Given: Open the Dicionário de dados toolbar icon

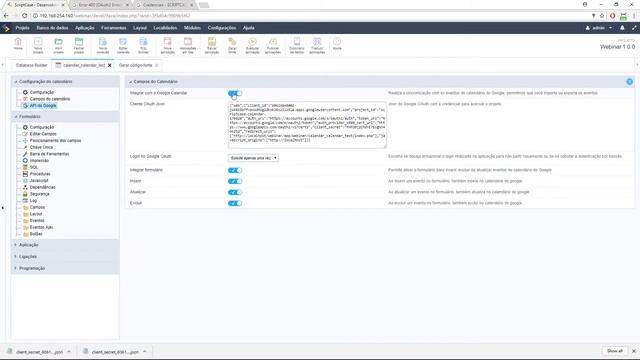Looking at the screenshot, I should (297, 45).
